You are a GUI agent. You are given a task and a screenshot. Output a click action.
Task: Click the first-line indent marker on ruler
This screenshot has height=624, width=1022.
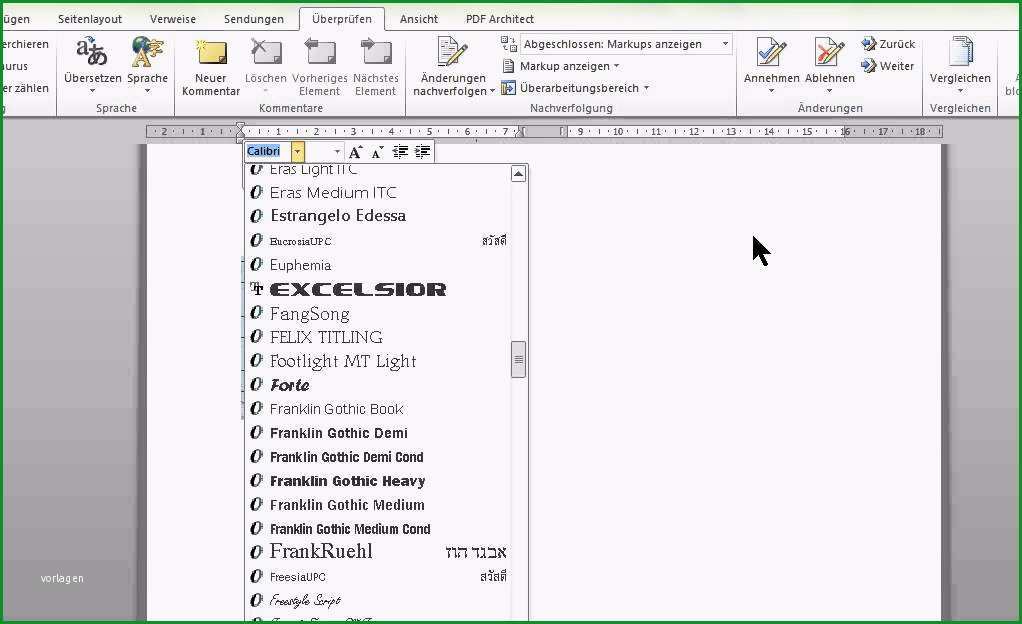(x=240, y=126)
